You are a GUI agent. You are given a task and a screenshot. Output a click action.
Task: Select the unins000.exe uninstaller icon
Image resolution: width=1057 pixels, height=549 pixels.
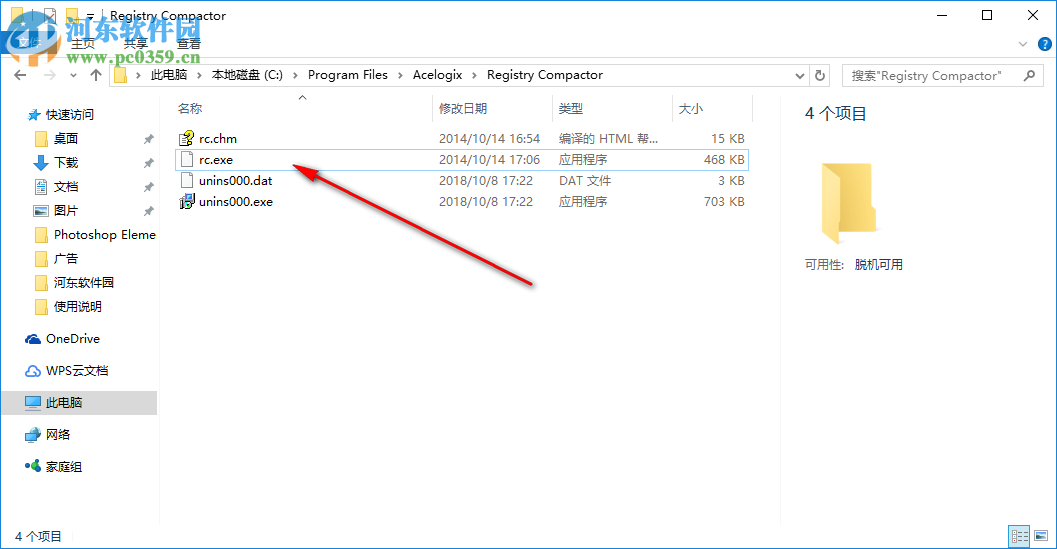coord(187,202)
